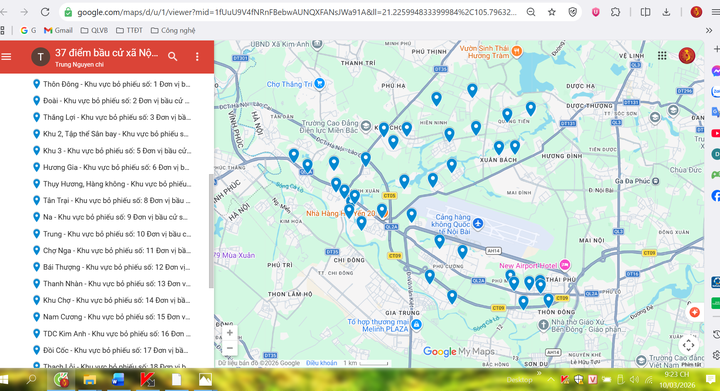Screen dimensions: 720x391
Task: Open taskbar search magnifier
Action: [x=31, y=380]
